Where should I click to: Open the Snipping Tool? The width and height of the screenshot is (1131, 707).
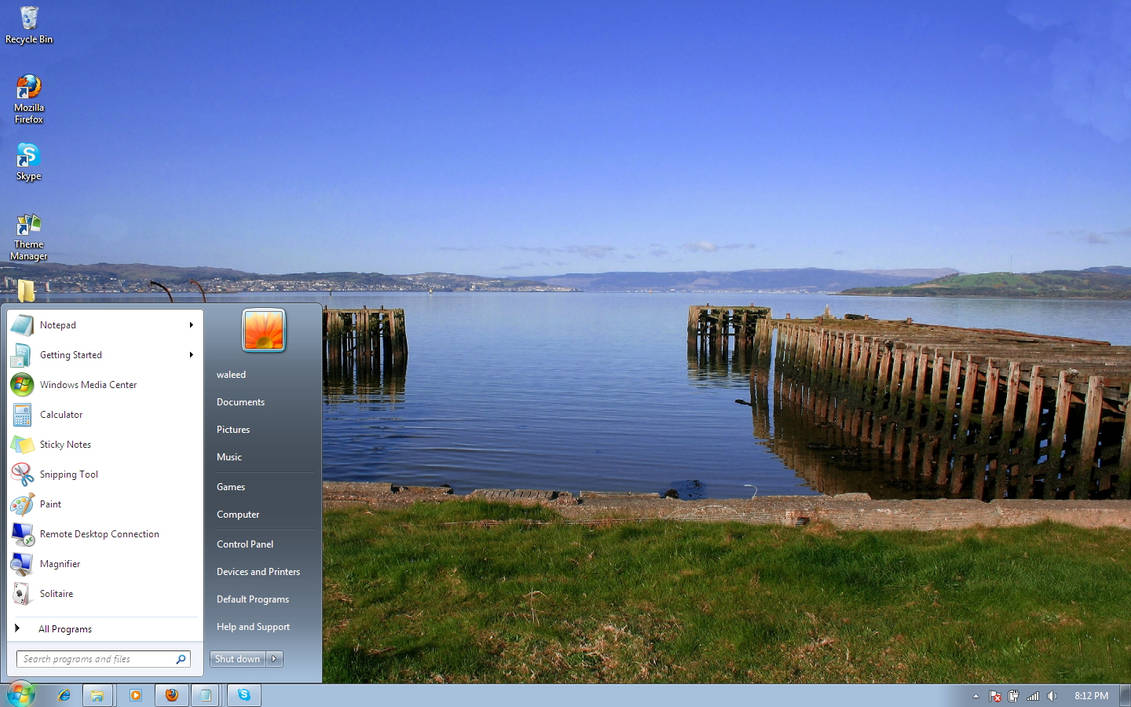click(x=69, y=474)
